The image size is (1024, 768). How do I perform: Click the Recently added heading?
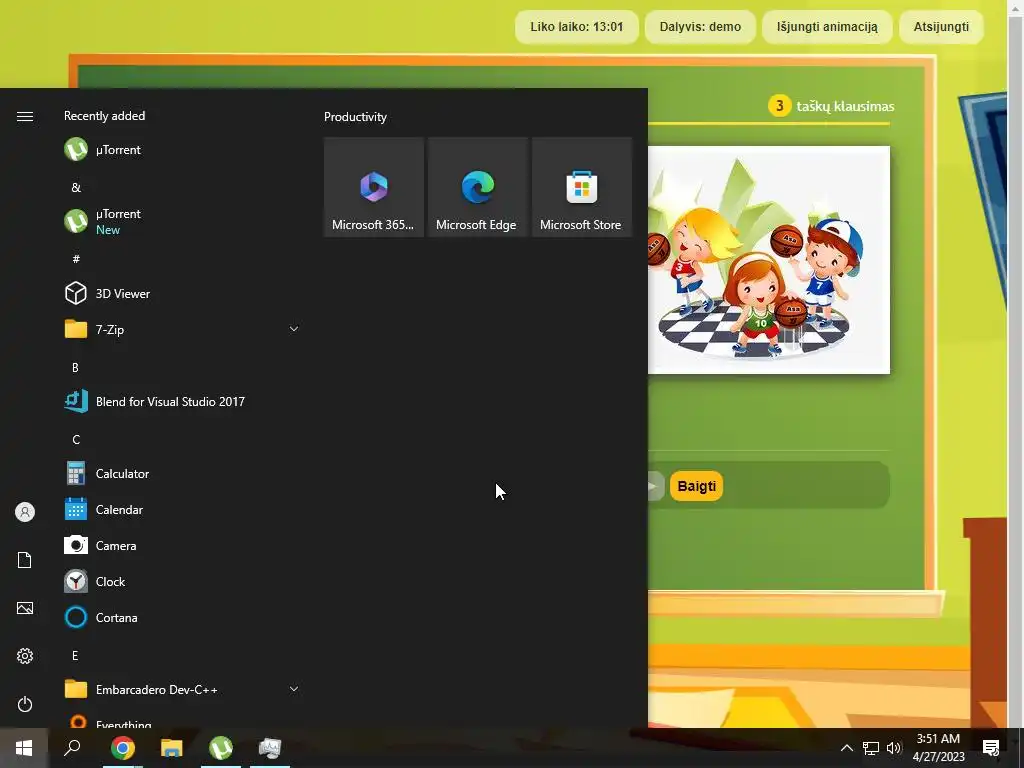[x=104, y=116]
